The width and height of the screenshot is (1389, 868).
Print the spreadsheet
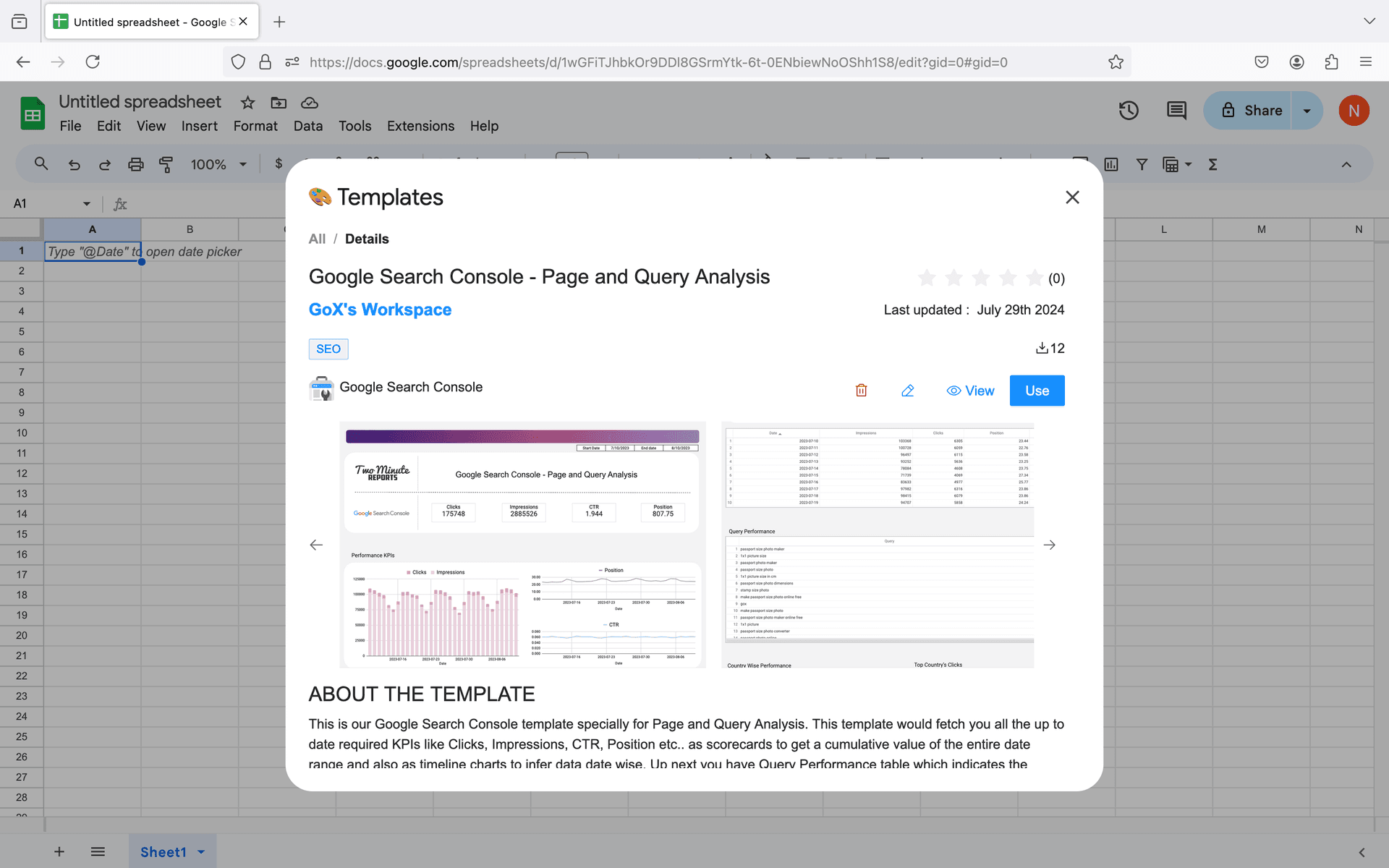pos(136,164)
